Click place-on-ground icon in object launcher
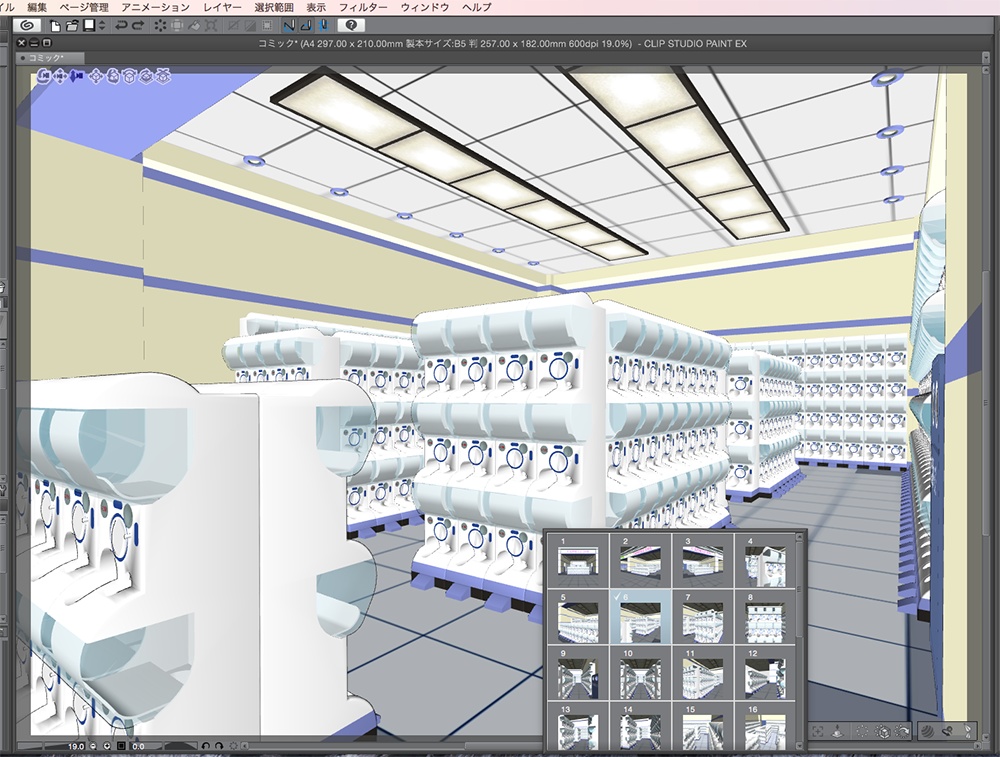Viewport: 1000px width, 757px height. coord(839,732)
